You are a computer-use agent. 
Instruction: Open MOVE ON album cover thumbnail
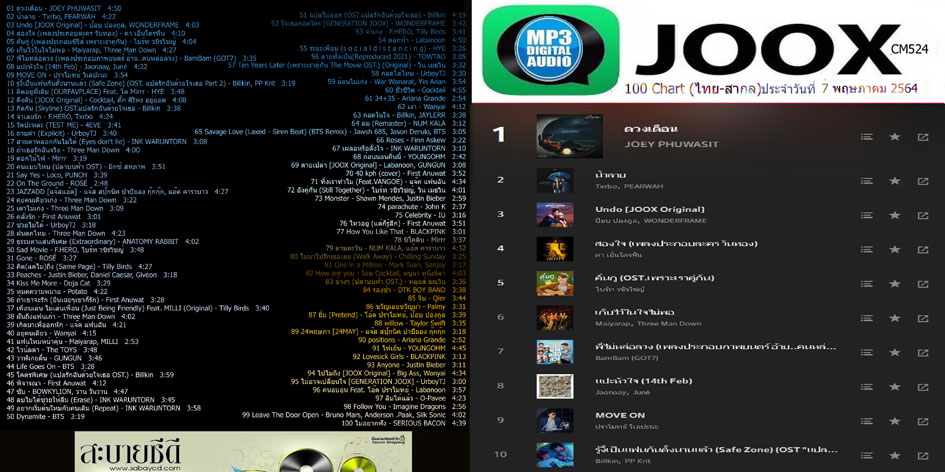(555, 421)
